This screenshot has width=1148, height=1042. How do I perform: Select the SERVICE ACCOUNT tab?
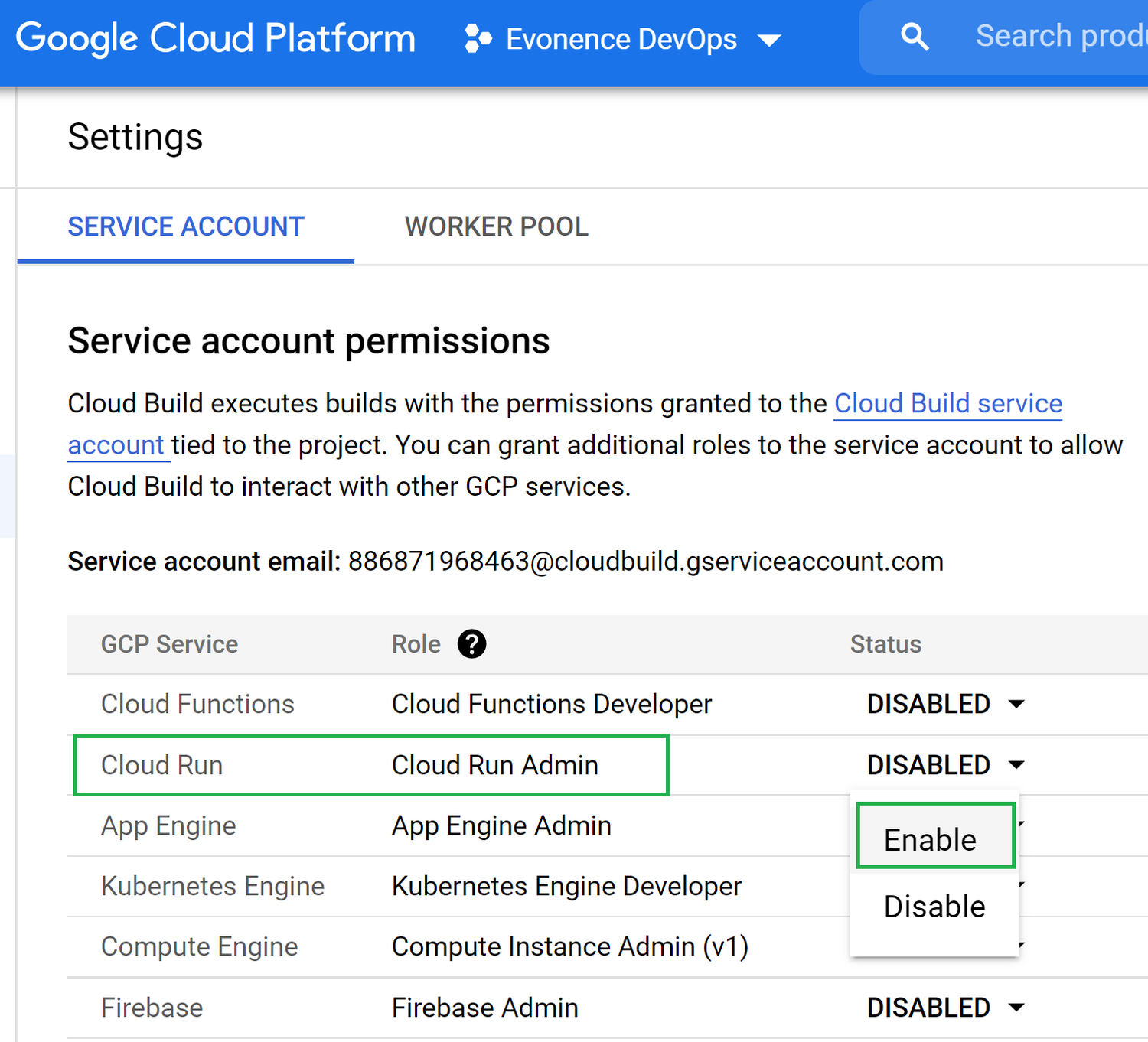click(185, 226)
